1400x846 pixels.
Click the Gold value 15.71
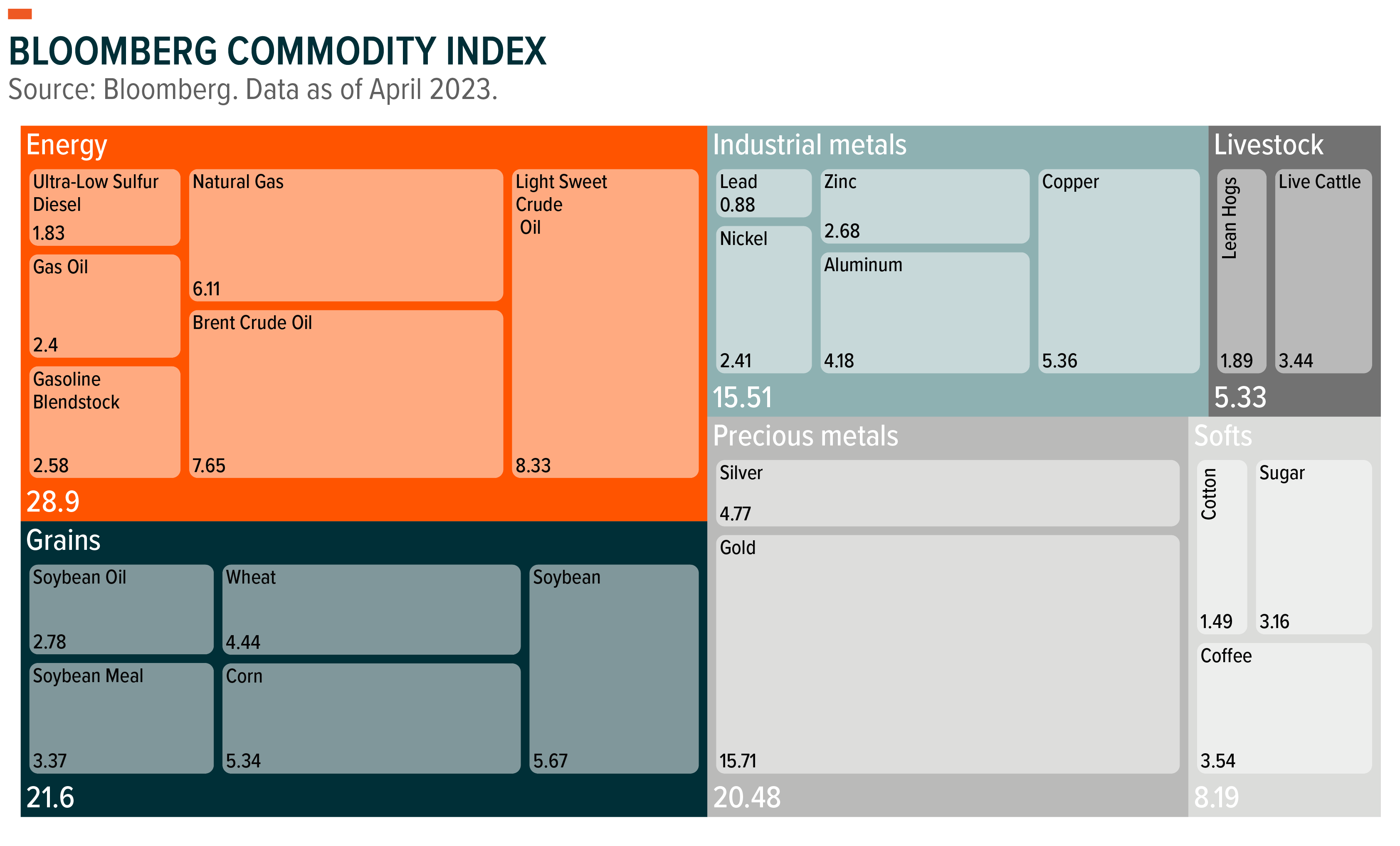[738, 761]
